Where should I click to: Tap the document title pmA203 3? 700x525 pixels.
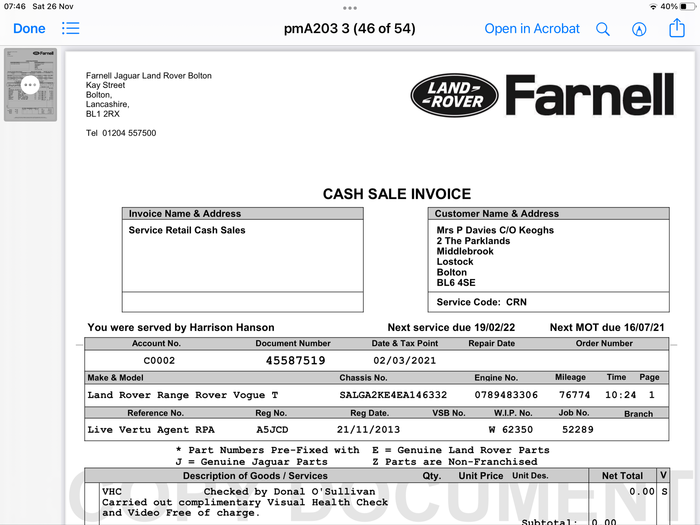[x=350, y=29]
